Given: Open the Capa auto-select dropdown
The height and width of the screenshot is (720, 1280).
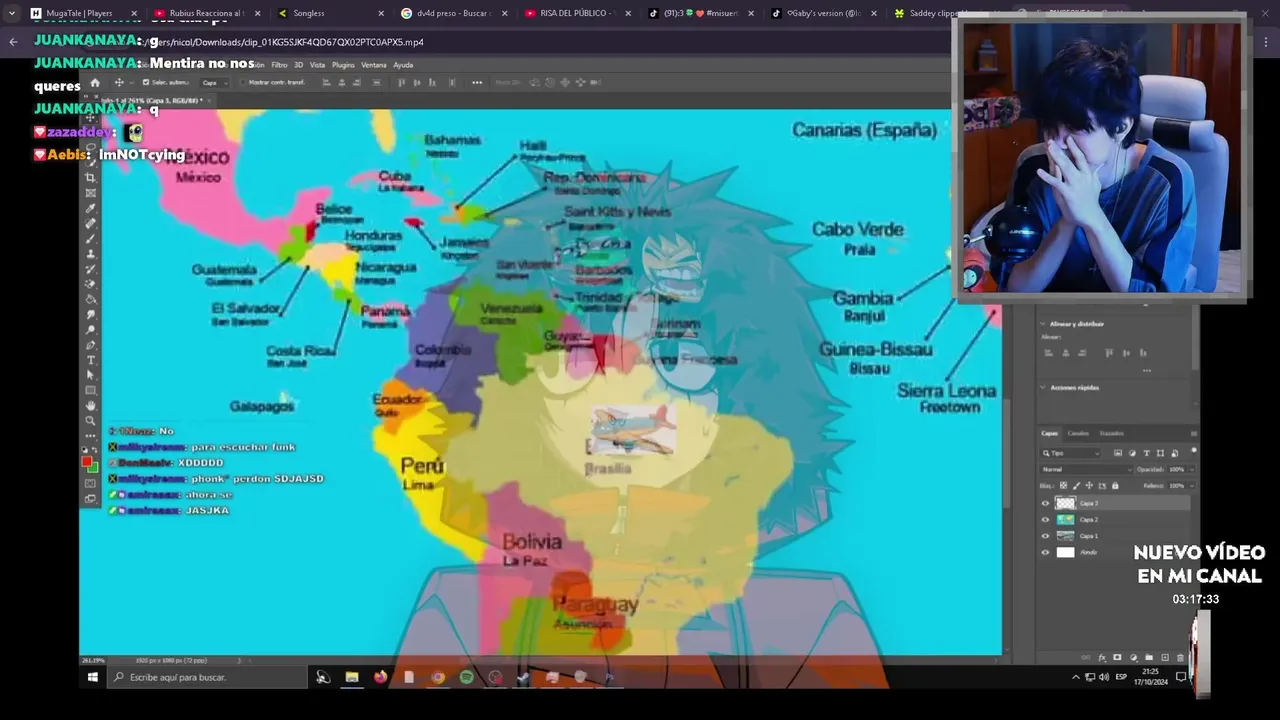Looking at the screenshot, I should pos(214,82).
